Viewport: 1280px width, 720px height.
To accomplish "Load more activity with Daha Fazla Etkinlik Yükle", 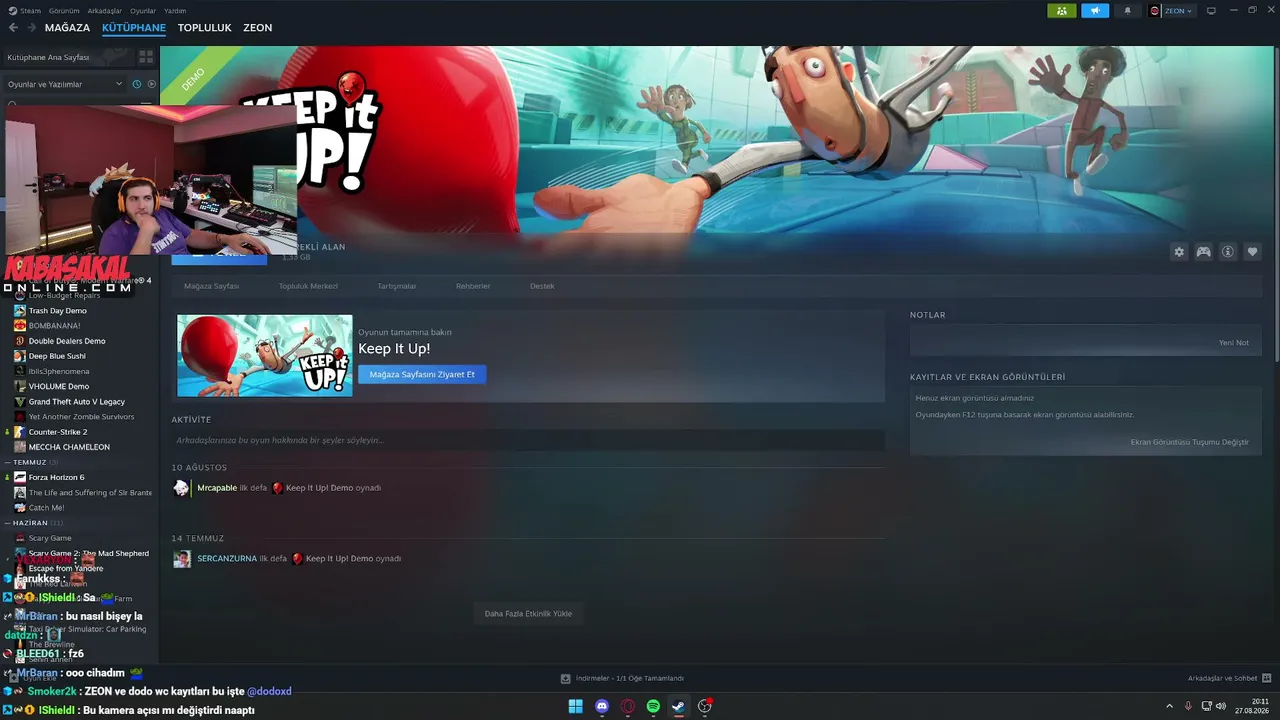I will (x=528, y=613).
